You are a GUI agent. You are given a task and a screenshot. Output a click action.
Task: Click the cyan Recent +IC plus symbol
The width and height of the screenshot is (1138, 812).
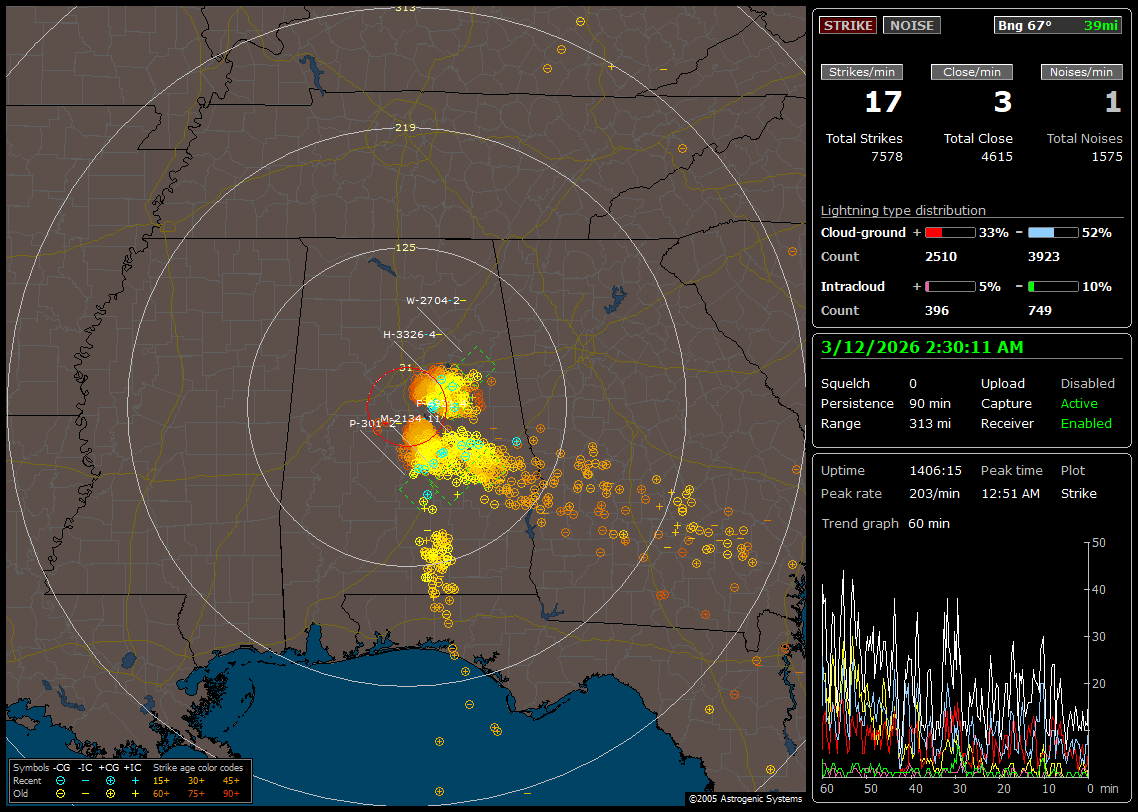[135, 780]
